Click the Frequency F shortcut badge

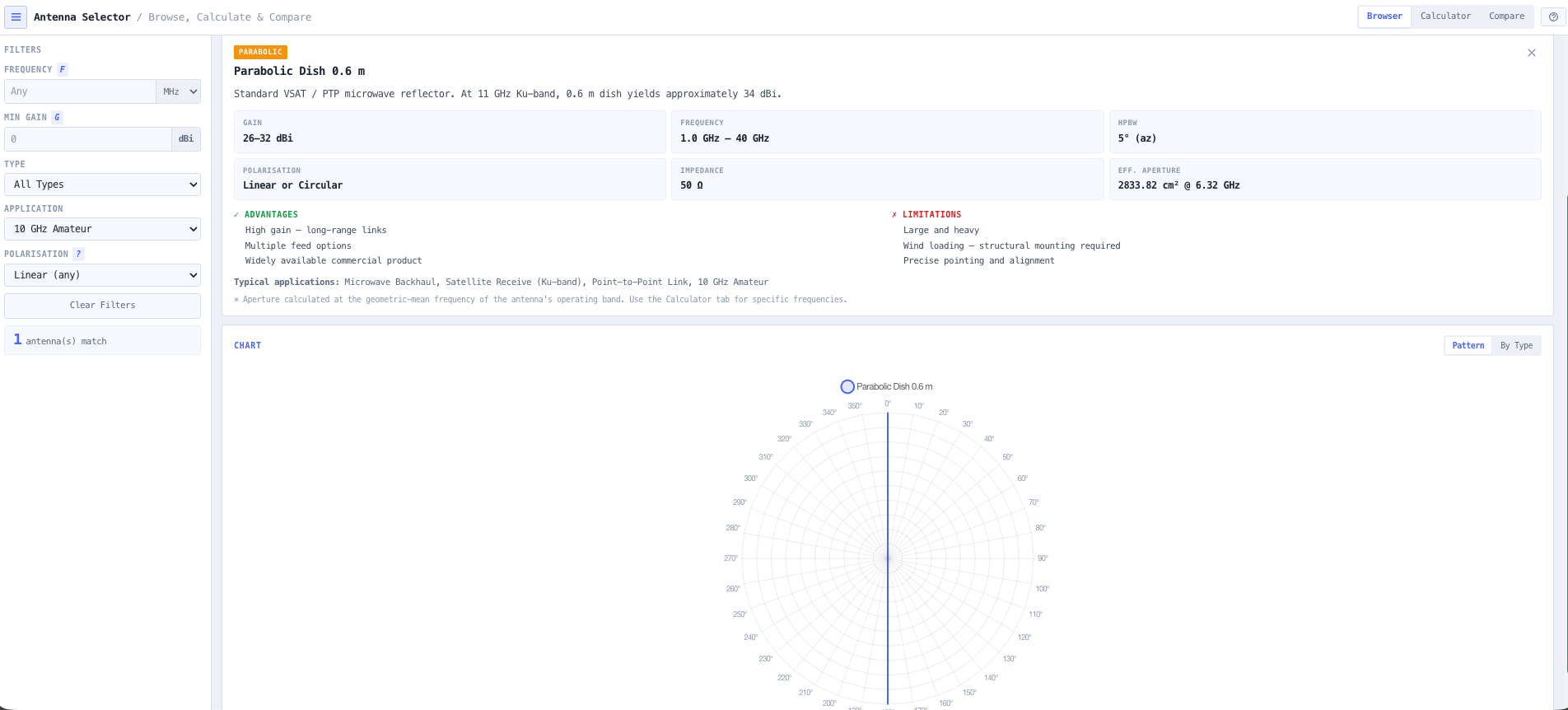63,69
